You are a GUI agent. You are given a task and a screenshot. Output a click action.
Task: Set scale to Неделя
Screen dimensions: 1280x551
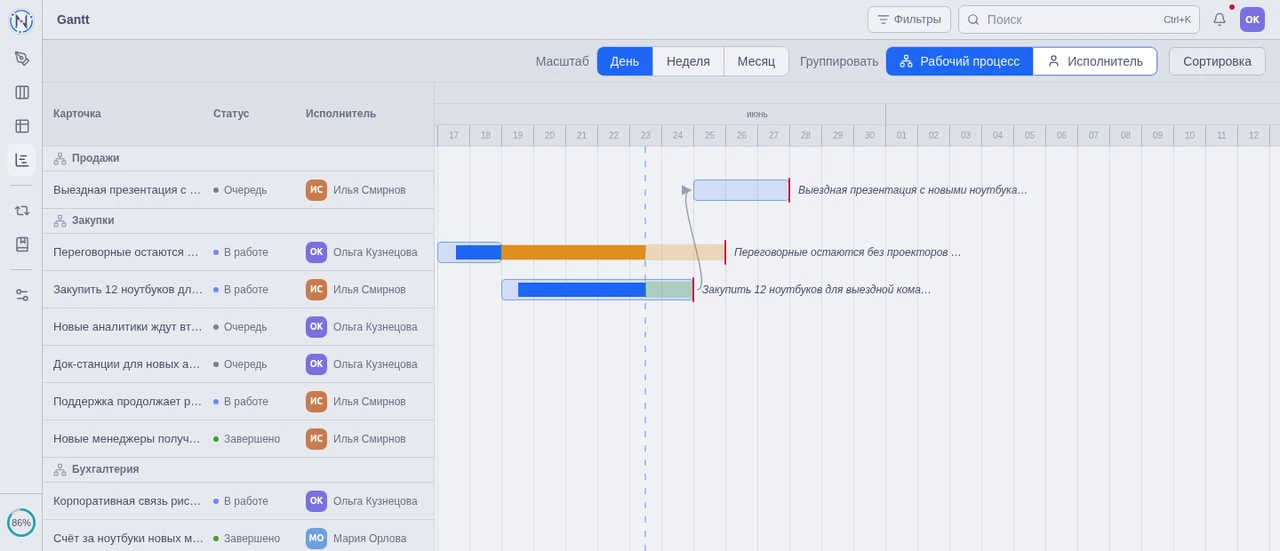[688, 61]
